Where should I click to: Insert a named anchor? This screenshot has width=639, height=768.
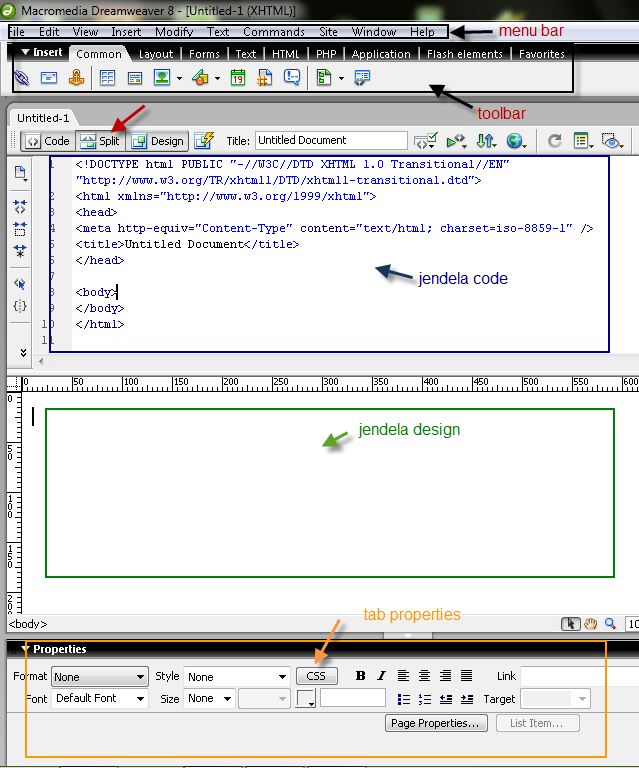76,77
